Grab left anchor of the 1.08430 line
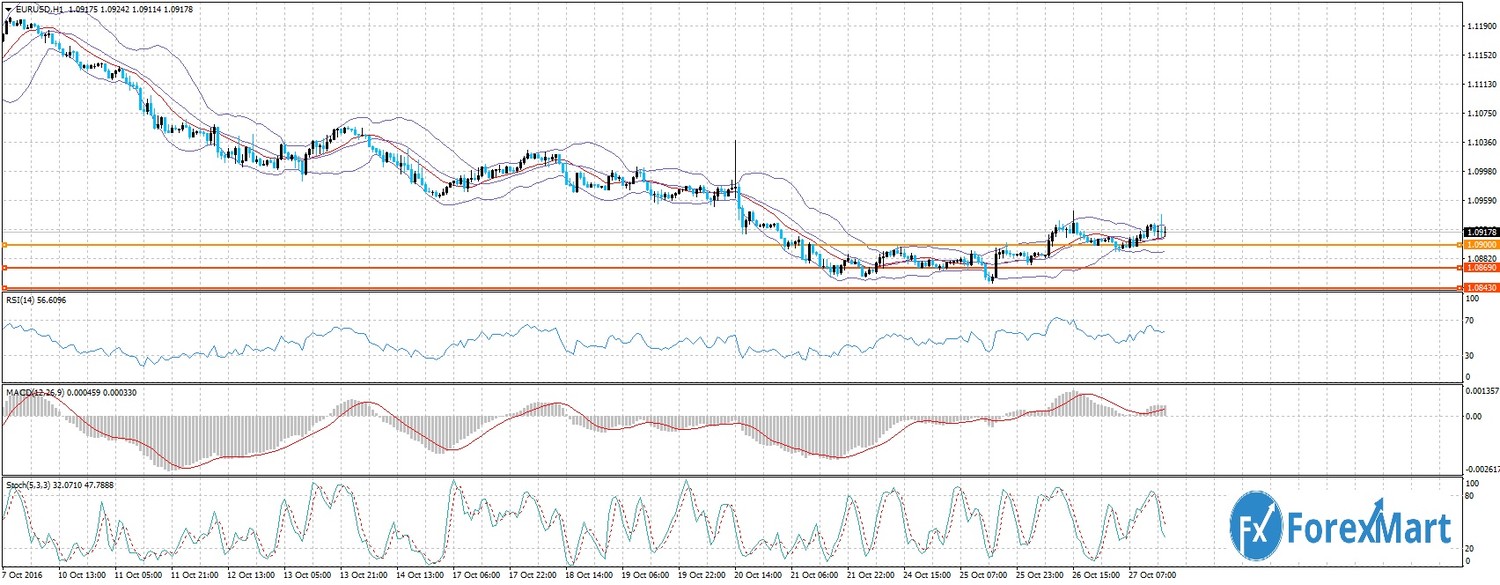The image size is (1500, 585). (x=5, y=289)
